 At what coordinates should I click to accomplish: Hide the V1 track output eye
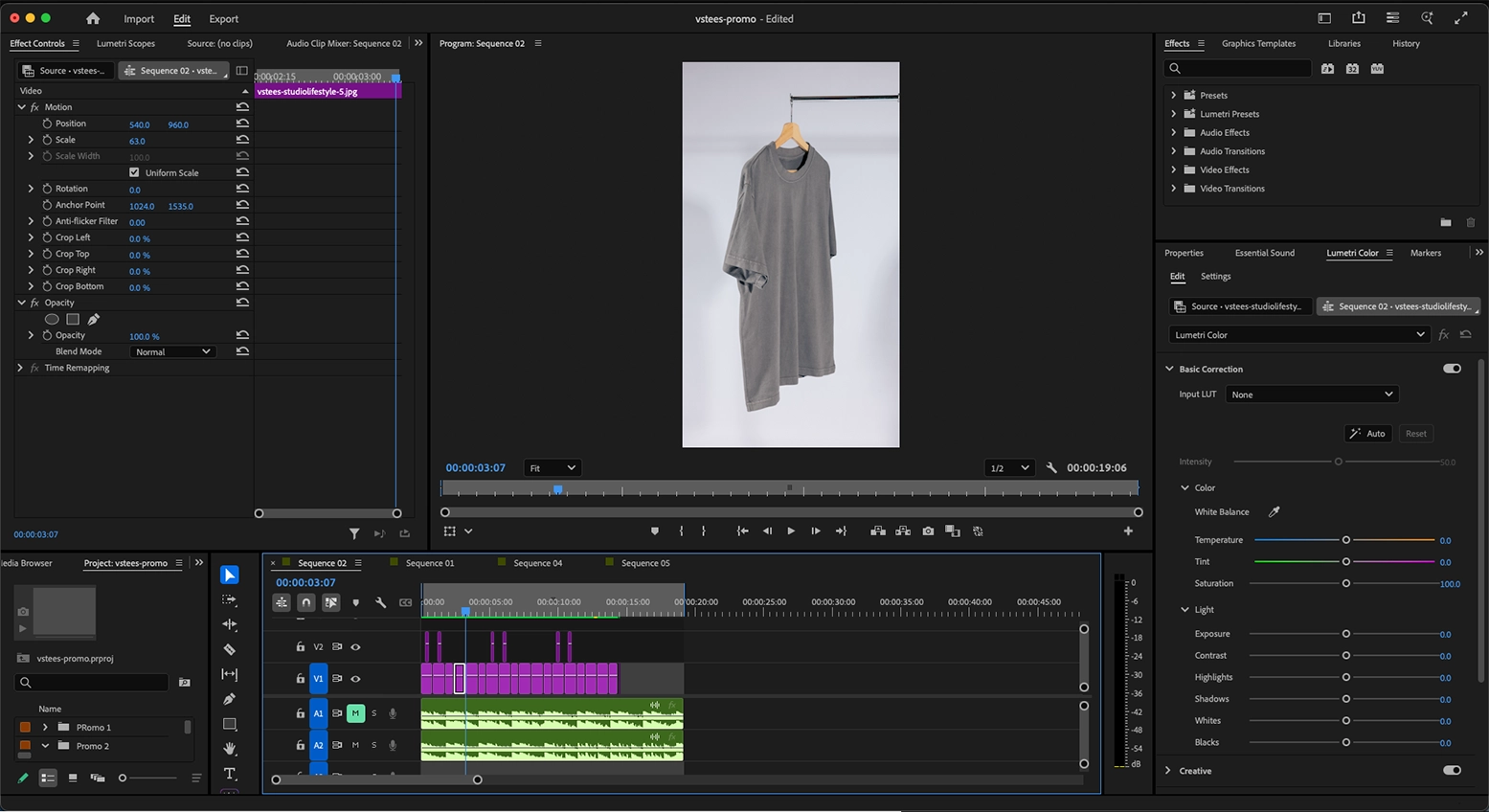click(355, 679)
